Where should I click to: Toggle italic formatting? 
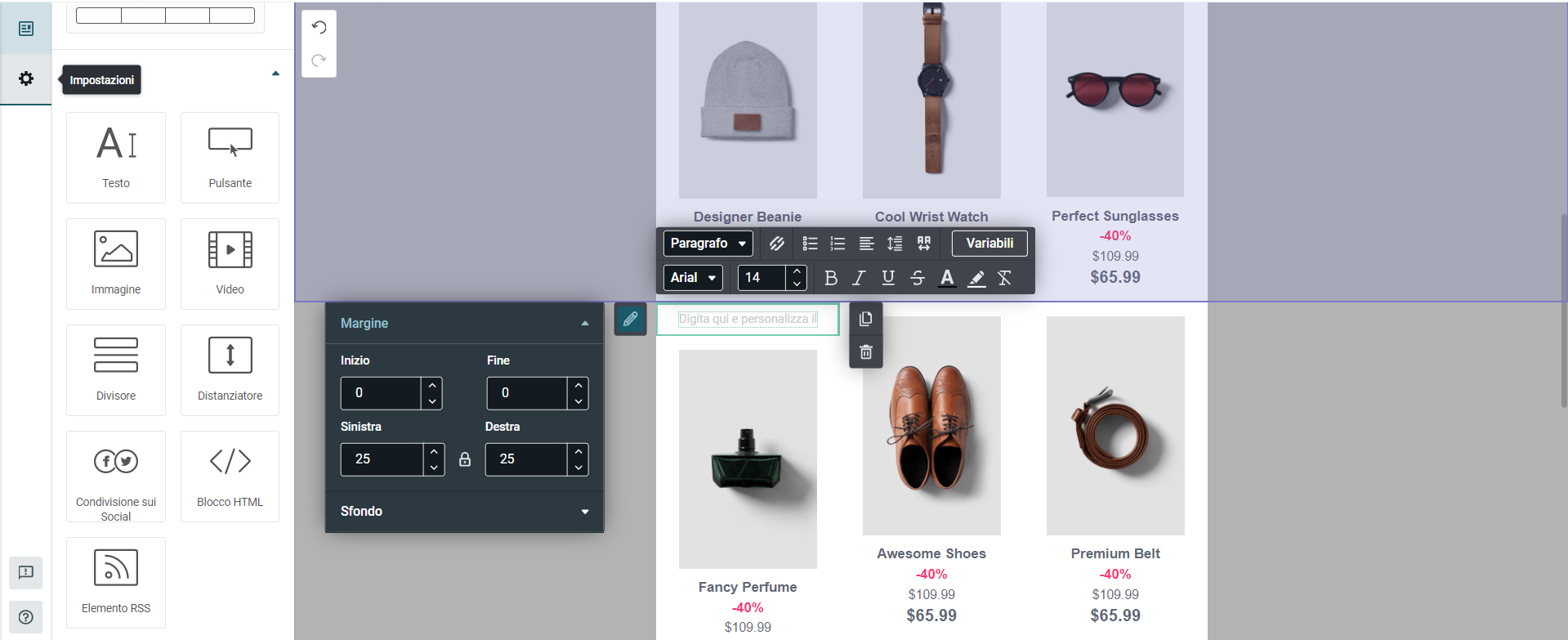tap(859, 278)
